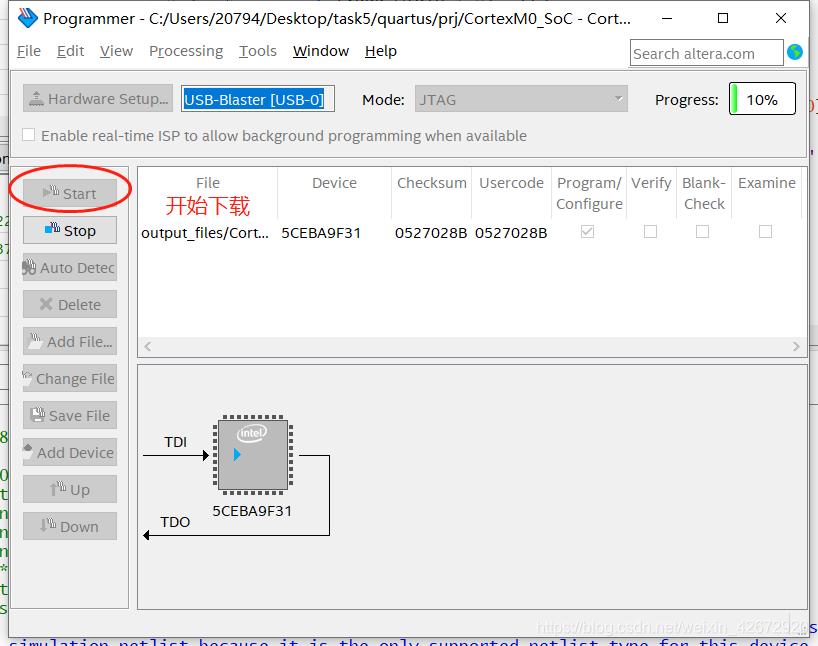This screenshot has width=818, height=646.
Task: Click the TDO label in chain diagram
Action: [x=175, y=522]
